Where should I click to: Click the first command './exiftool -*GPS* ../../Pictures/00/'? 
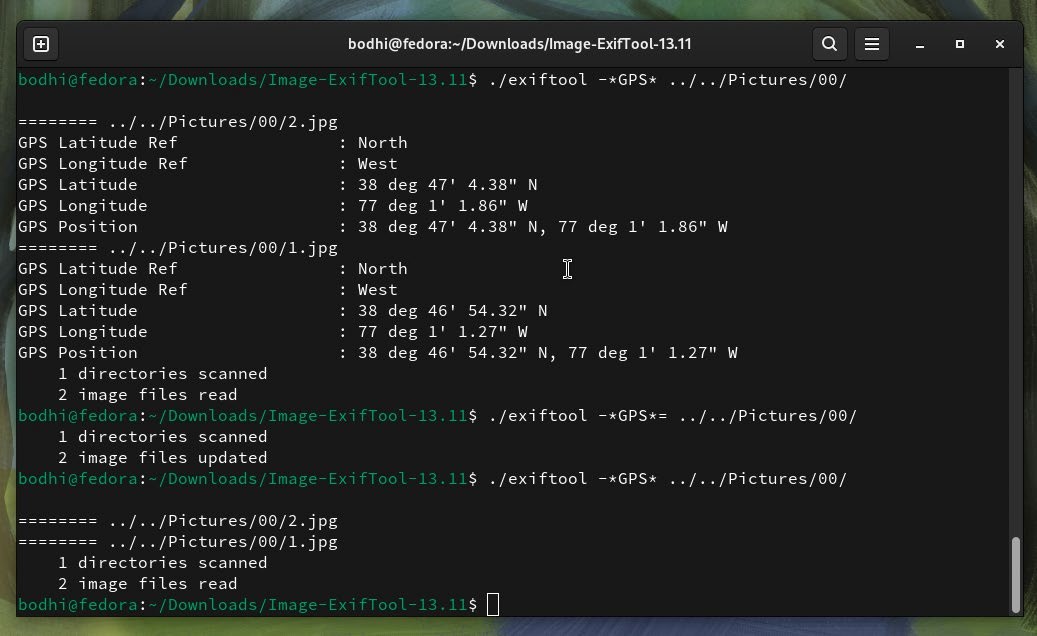tap(668, 80)
